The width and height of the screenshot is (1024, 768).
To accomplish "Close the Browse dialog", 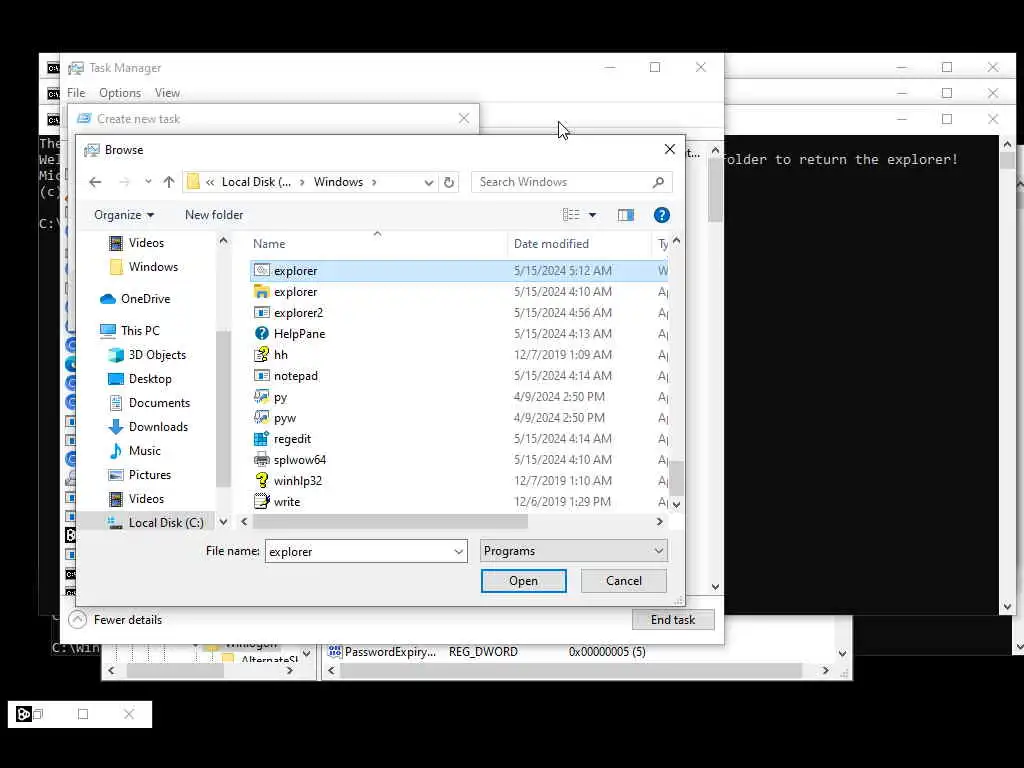I will tap(669, 150).
